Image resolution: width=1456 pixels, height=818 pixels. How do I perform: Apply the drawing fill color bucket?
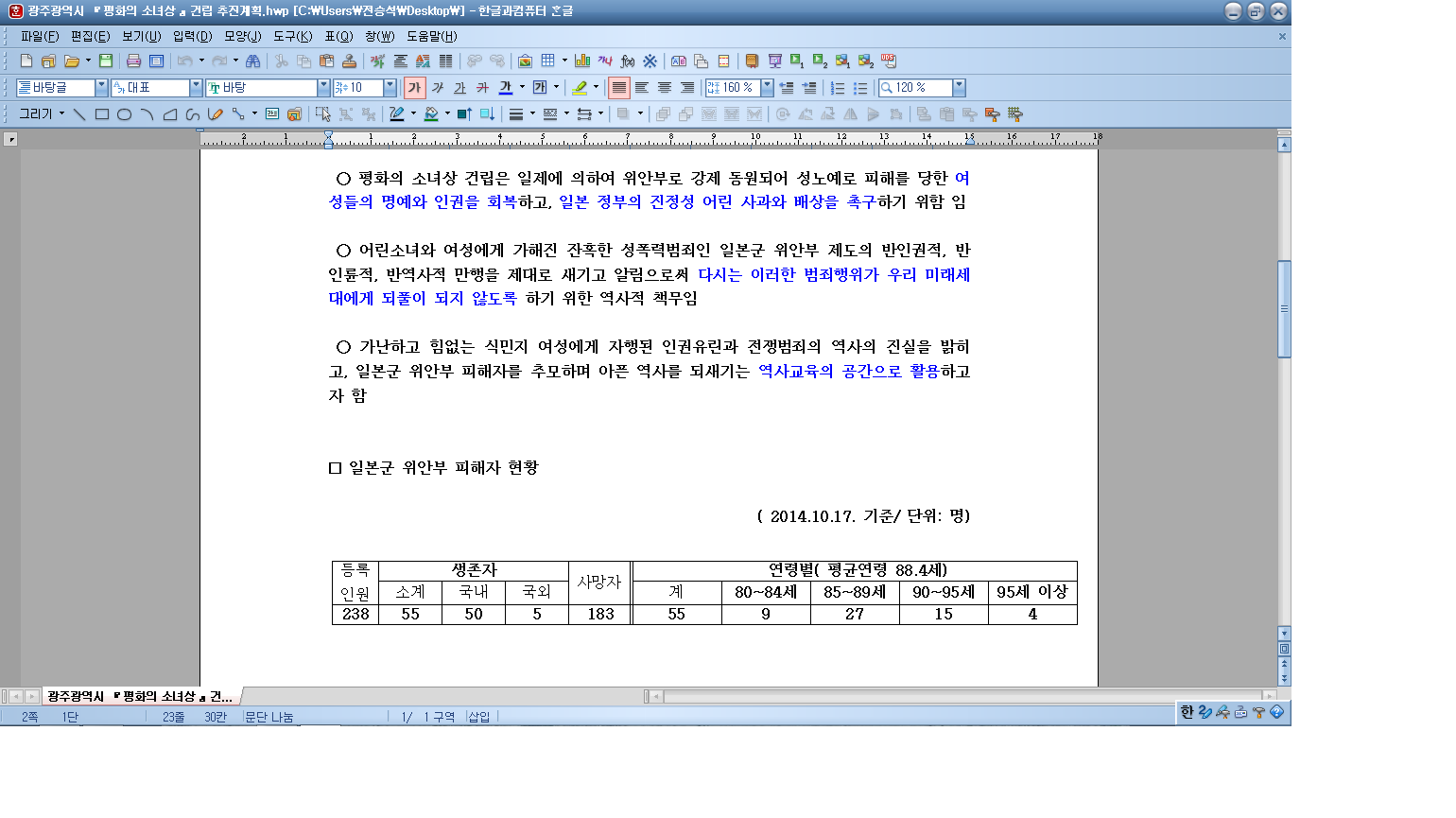point(431,114)
